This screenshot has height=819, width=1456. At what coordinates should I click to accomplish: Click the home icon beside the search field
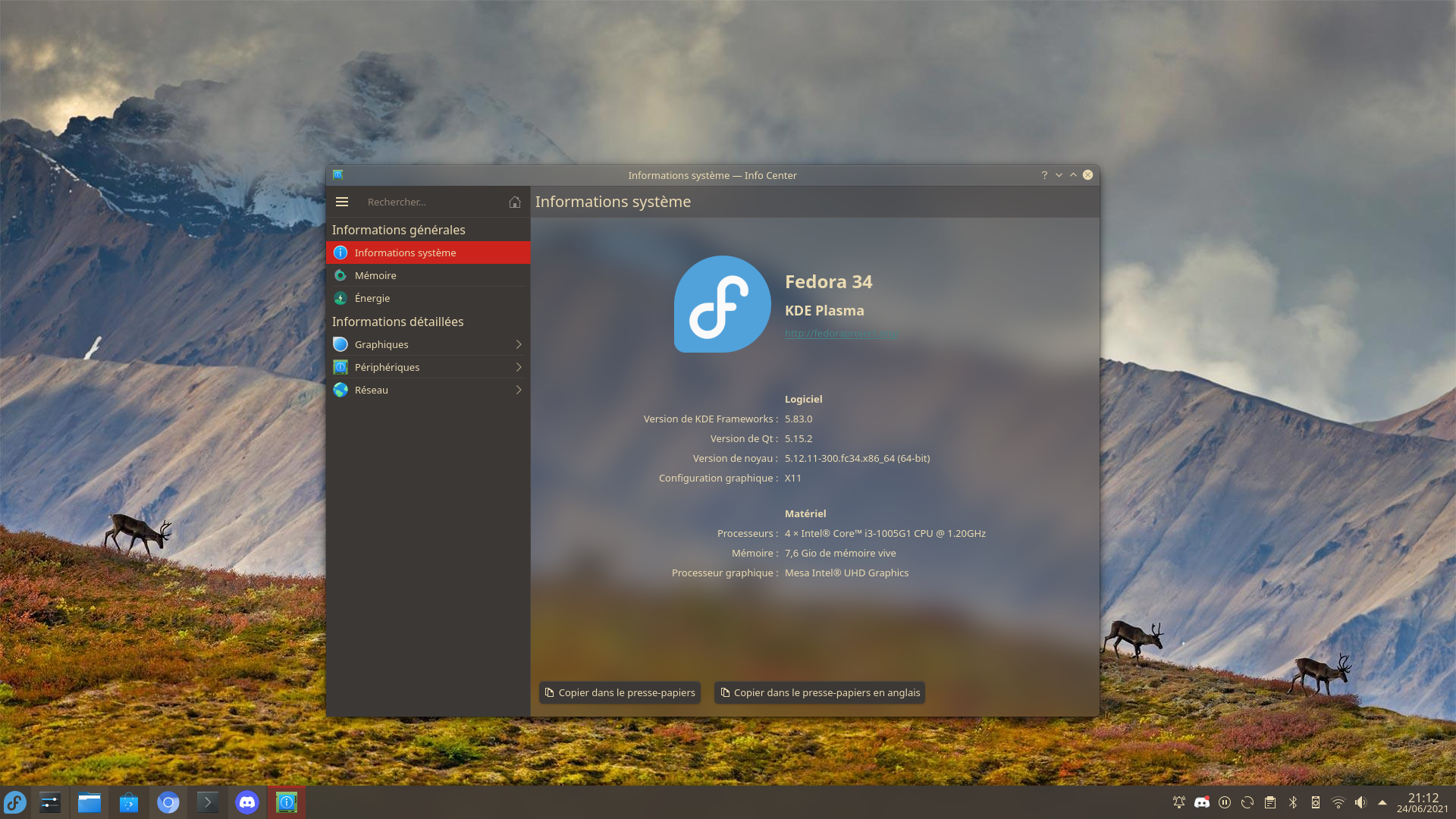pos(515,202)
